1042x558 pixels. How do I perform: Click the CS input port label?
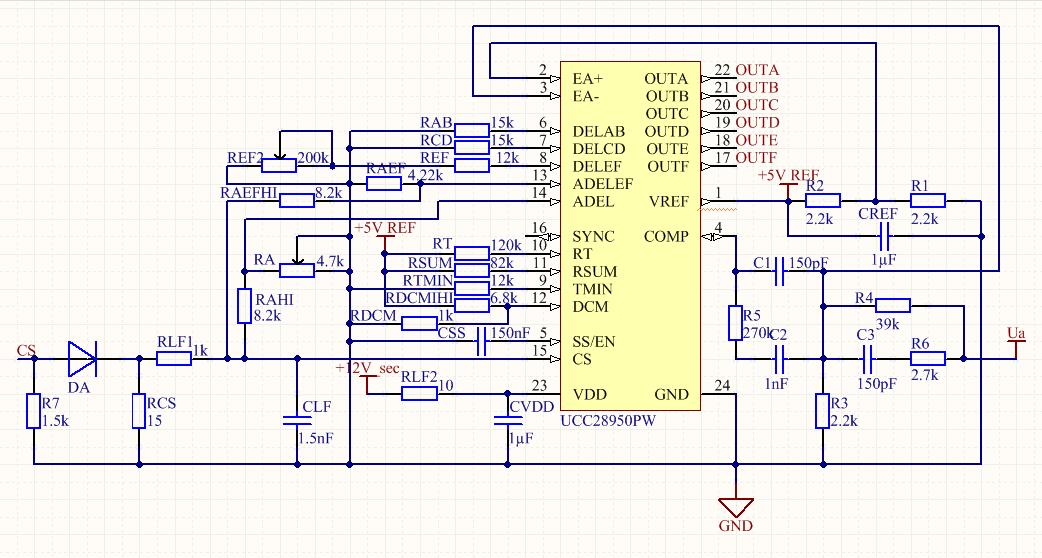(x=26, y=351)
